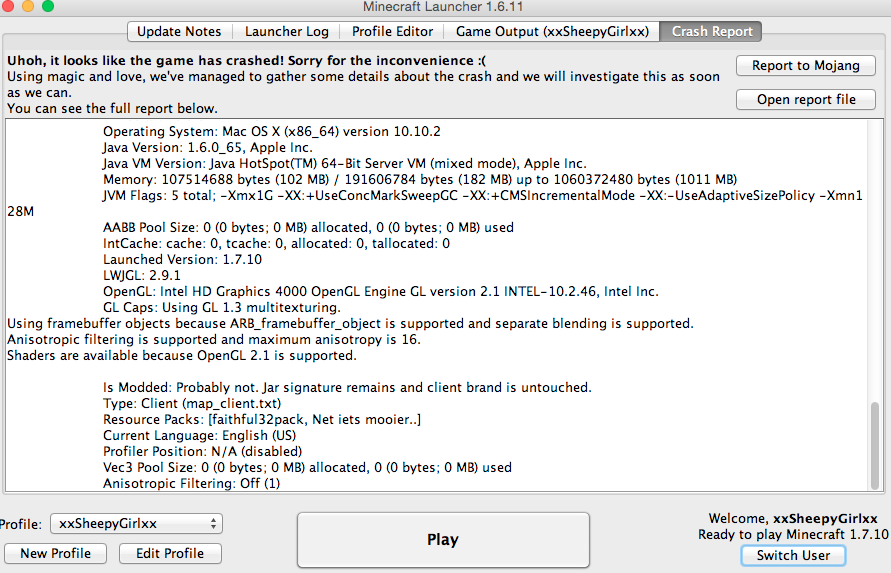The width and height of the screenshot is (891, 573).
Task: Select the Crash Report tab
Action: click(x=711, y=31)
